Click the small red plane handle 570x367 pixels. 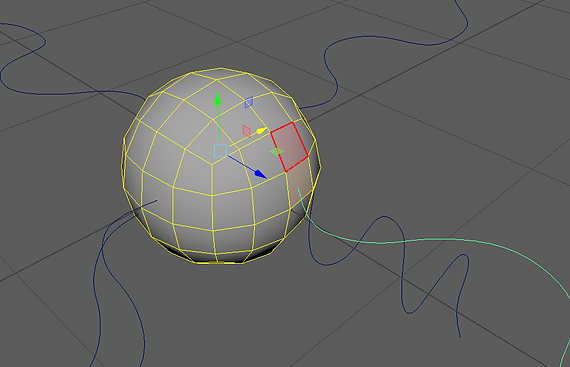(x=246, y=131)
